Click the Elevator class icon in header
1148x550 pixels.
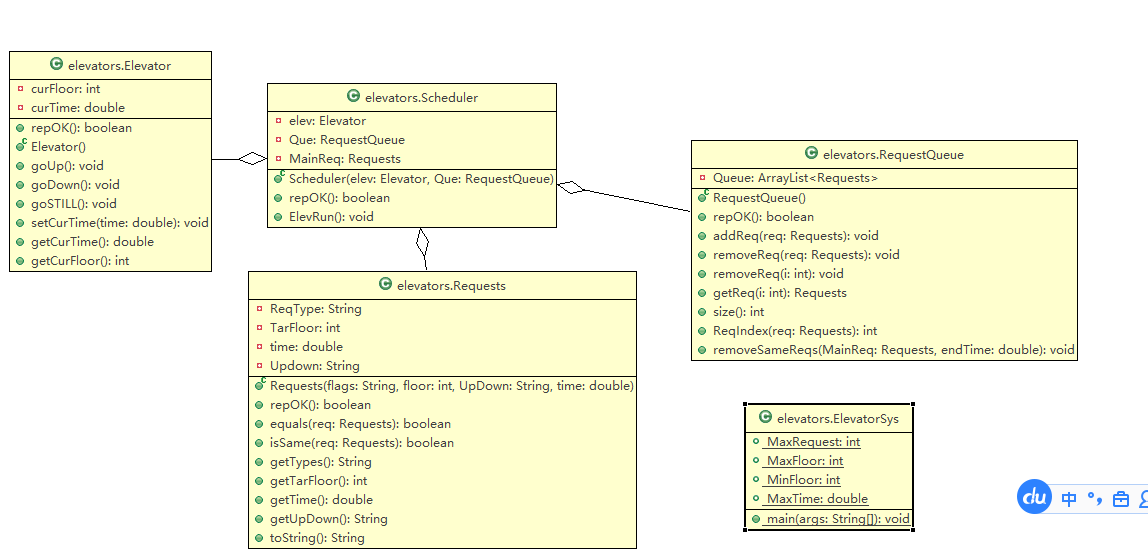57,65
